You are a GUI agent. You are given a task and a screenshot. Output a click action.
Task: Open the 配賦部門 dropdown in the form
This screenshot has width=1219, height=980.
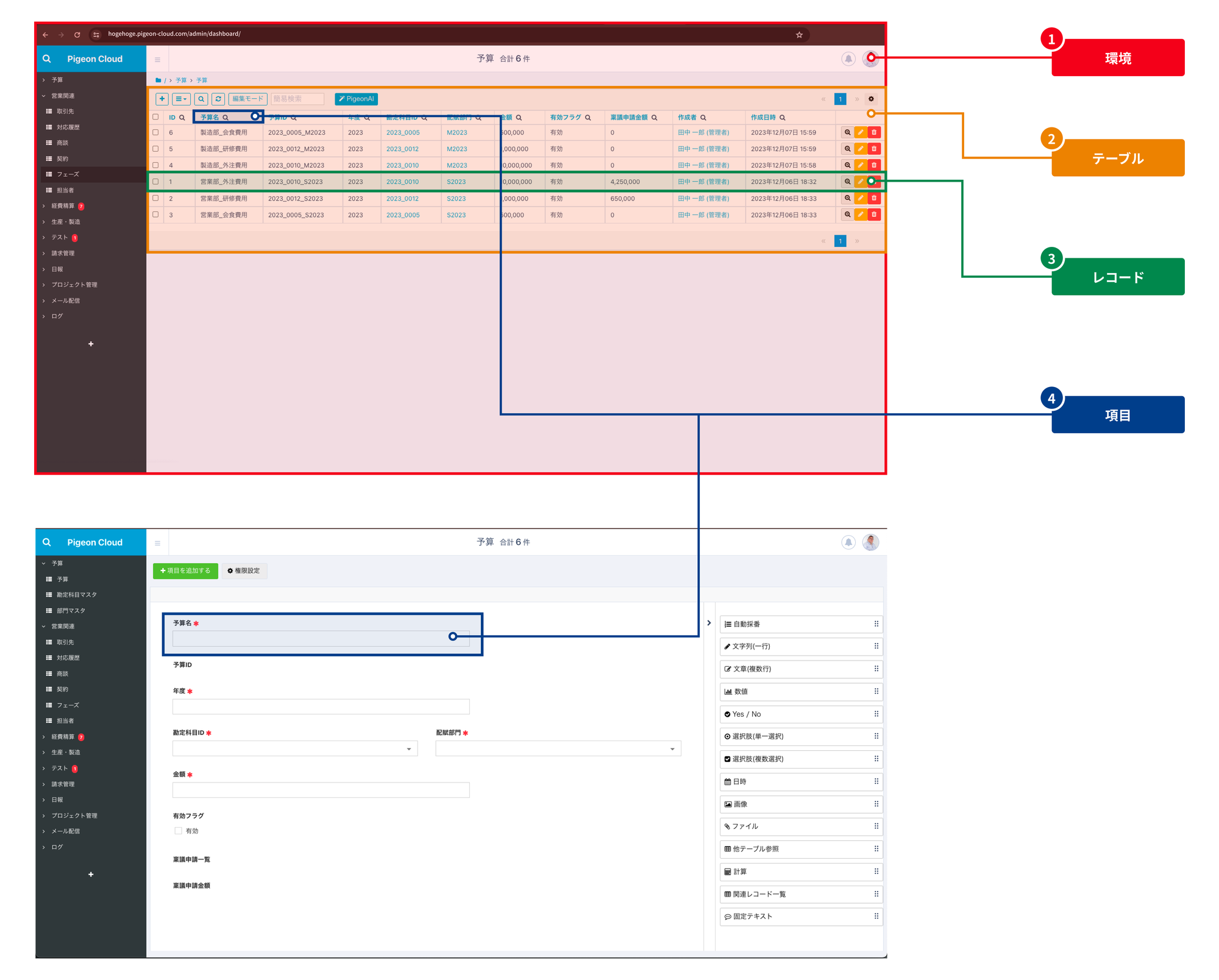point(558,748)
